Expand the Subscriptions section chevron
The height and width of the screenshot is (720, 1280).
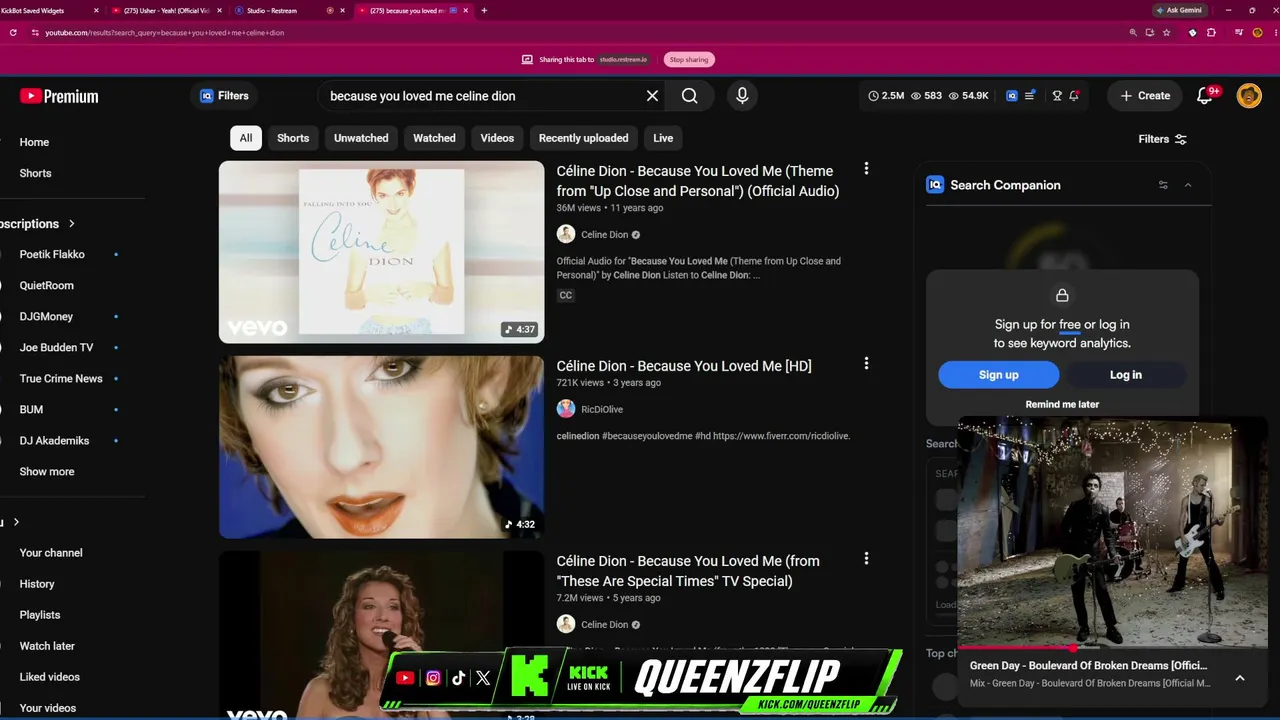pyautogui.click(x=72, y=224)
